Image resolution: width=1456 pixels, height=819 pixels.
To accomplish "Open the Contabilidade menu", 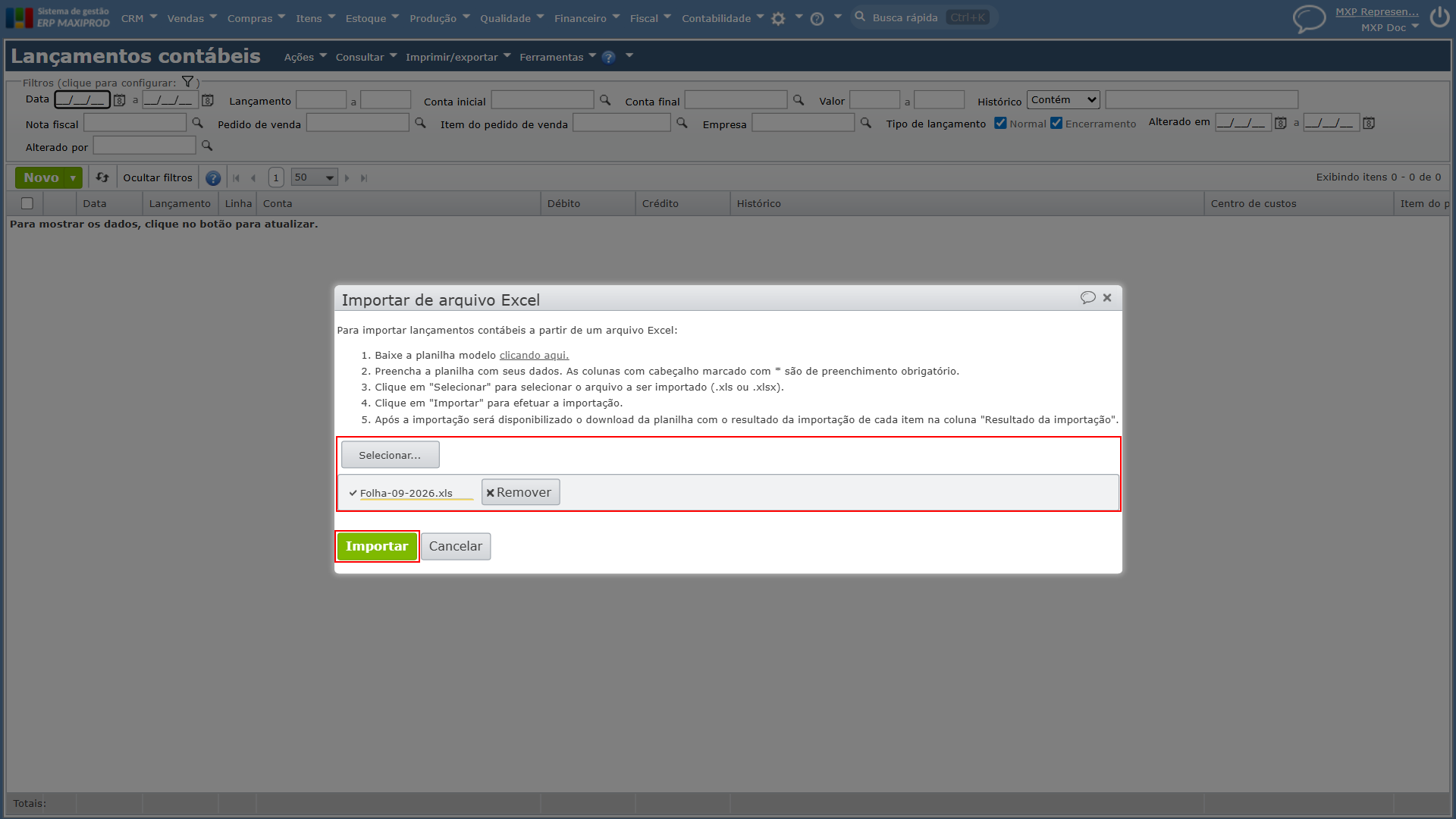I will (x=722, y=18).
